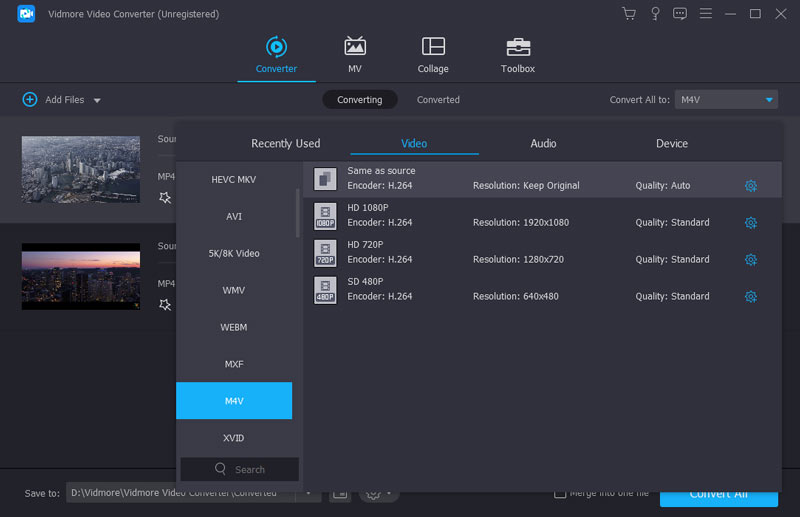Image resolution: width=800 pixels, height=517 pixels.
Task: Enable Merge into one file checkbox
Action: click(561, 493)
